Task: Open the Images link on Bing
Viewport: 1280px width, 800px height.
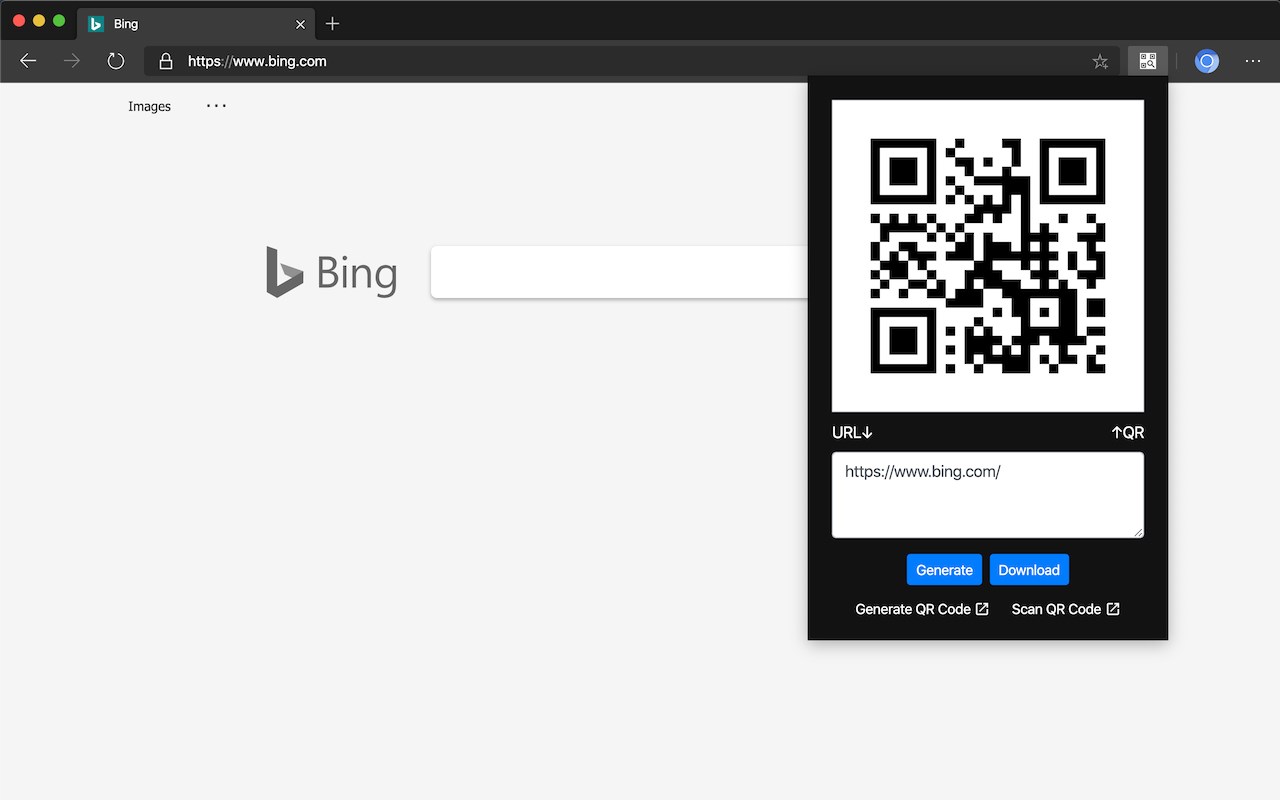Action: [x=149, y=106]
